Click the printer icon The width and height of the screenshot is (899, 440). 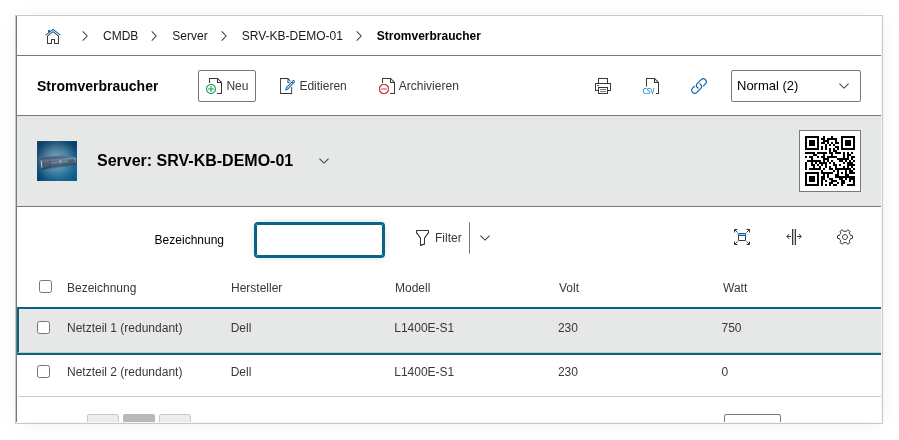point(603,86)
